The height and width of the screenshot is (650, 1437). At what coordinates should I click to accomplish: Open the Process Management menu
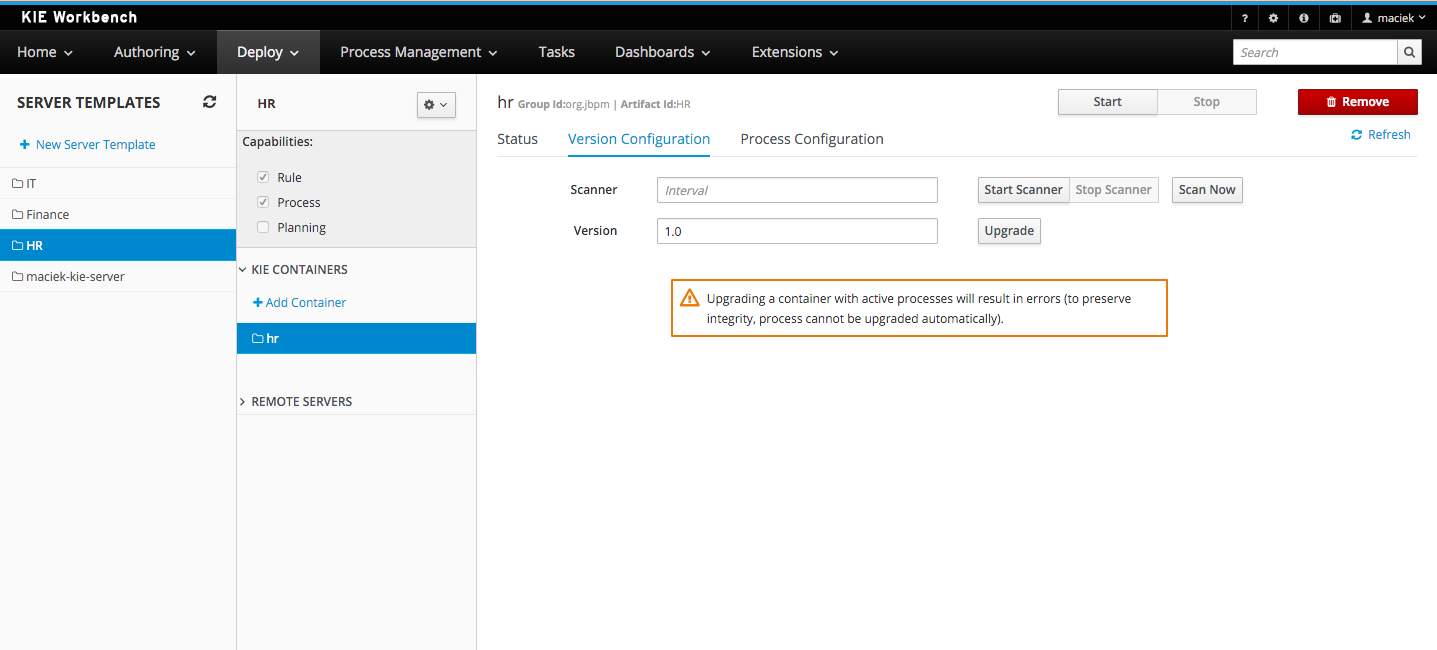(417, 51)
